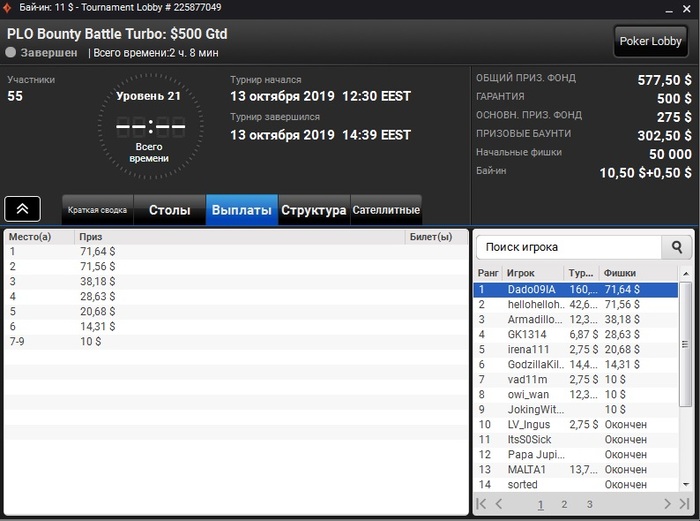Switch to the Столы tab
Image resolution: width=700 pixels, height=521 pixels.
coord(170,210)
